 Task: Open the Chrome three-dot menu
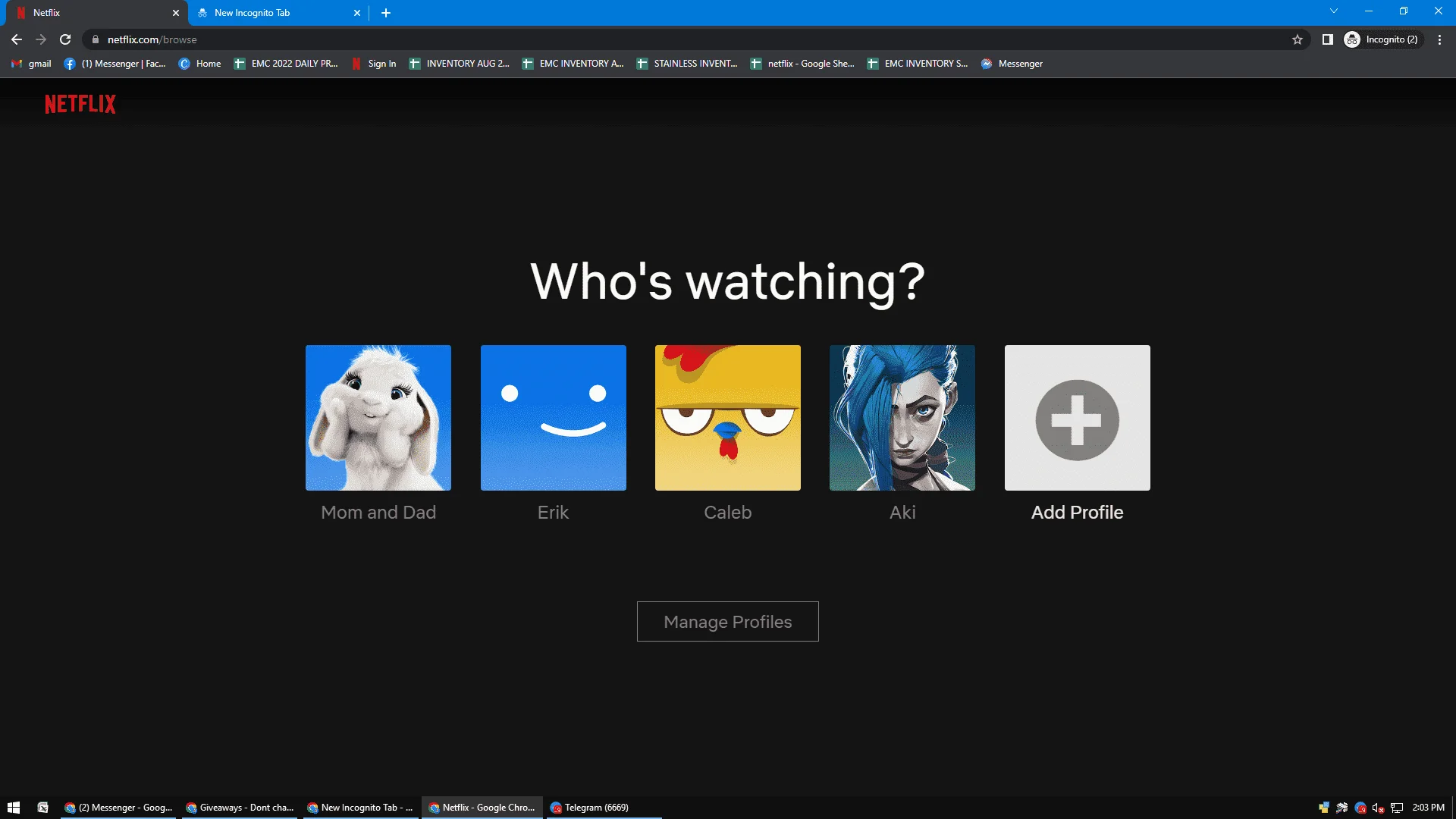pyautogui.click(x=1439, y=39)
